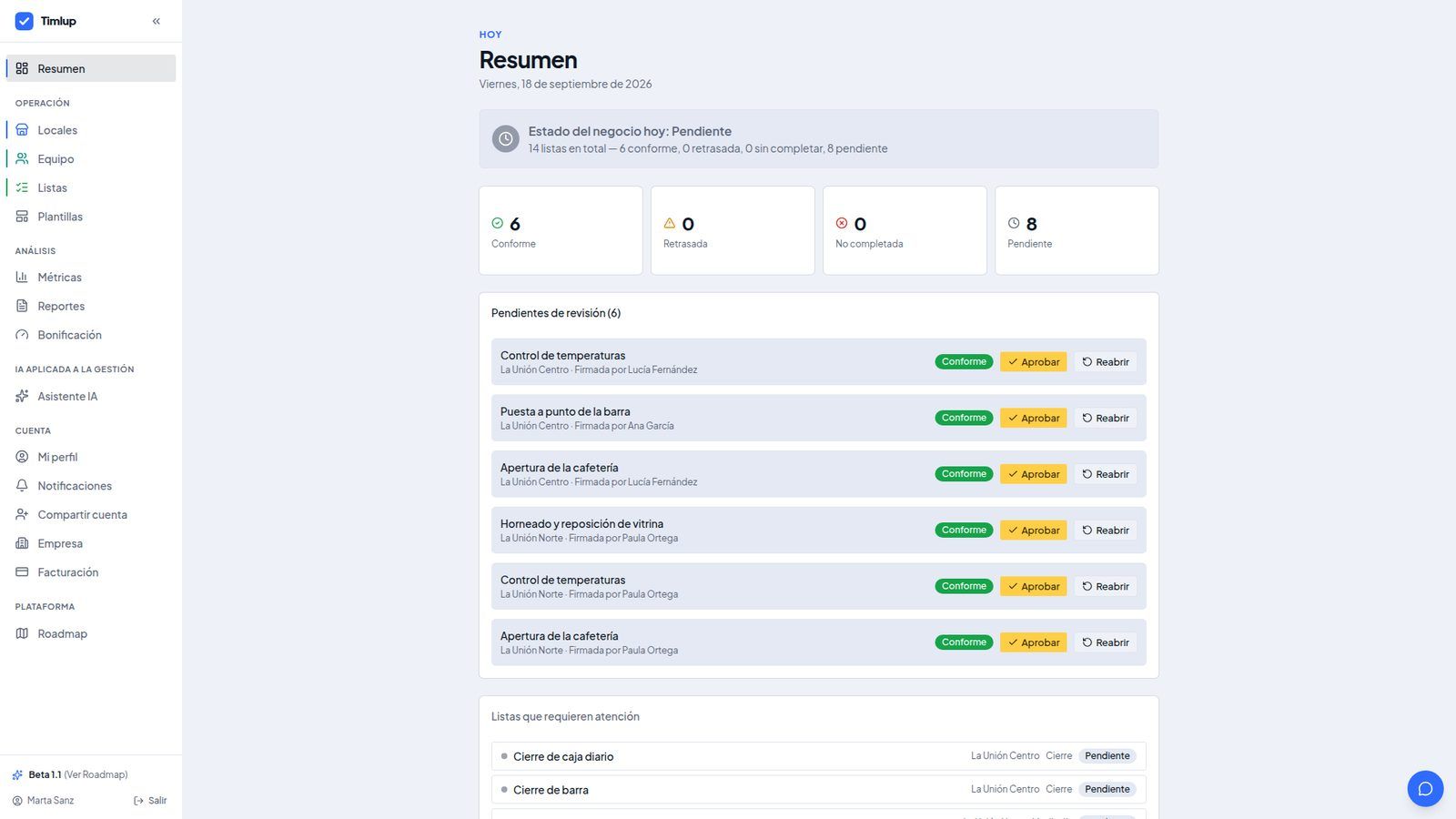Click the storefront icon beside Locales
Image resolution: width=1456 pixels, height=819 pixels.
pyautogui.click(x=22, y=130)
